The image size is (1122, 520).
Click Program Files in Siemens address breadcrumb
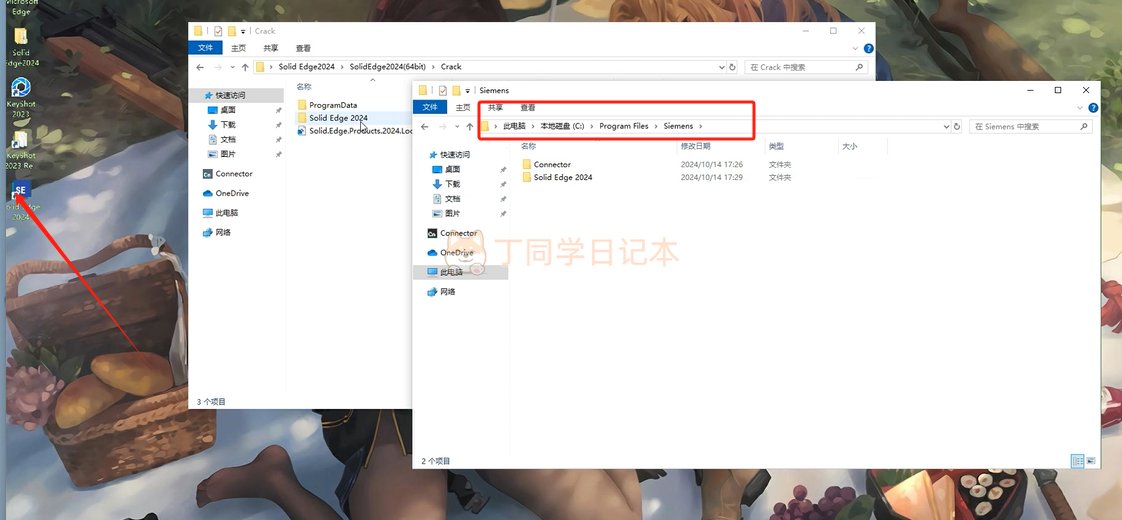(x=624, y=126)
